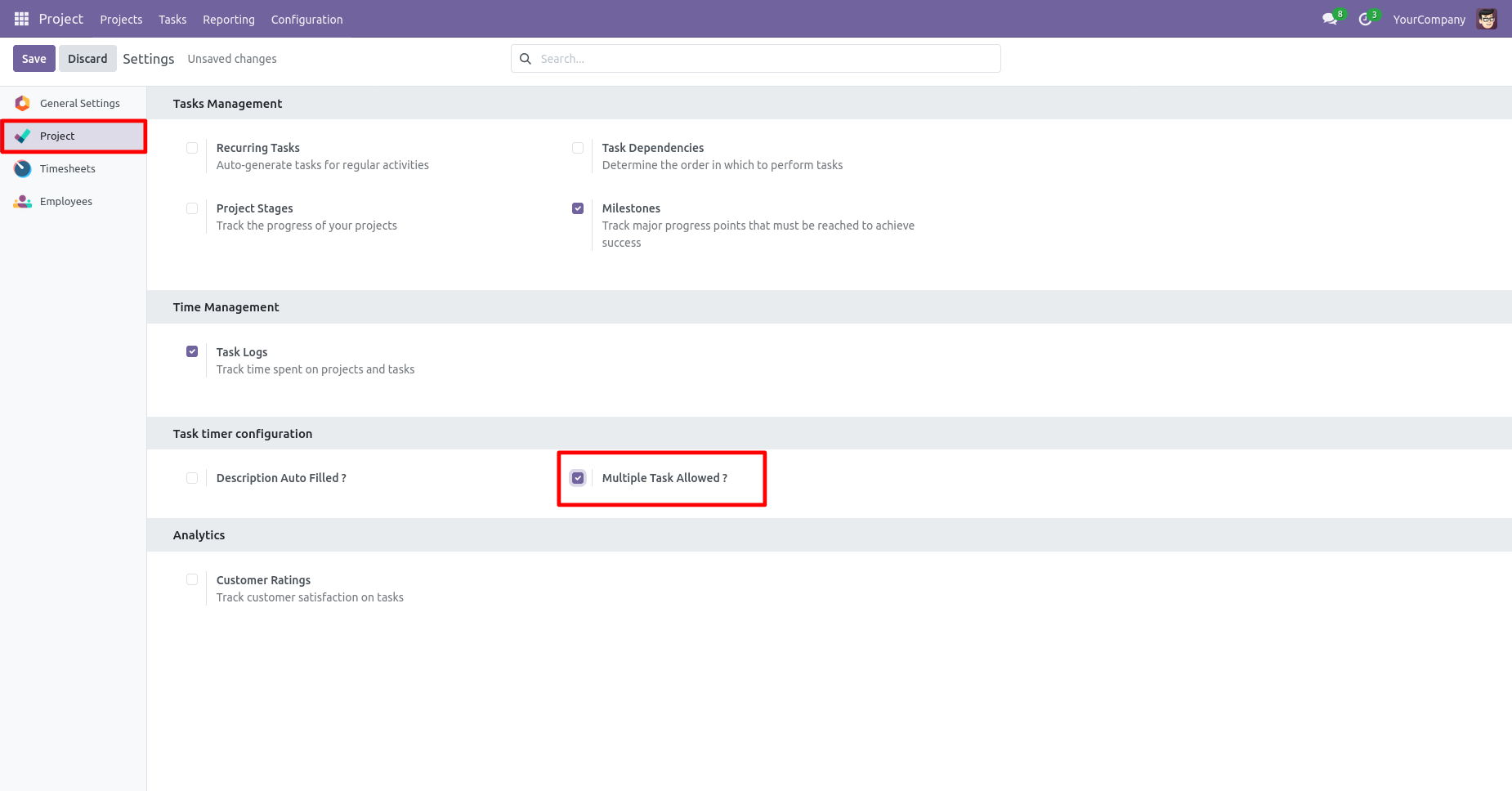
Task: Enable the Recurring Tasks checkbox
Action: [192, 148]
